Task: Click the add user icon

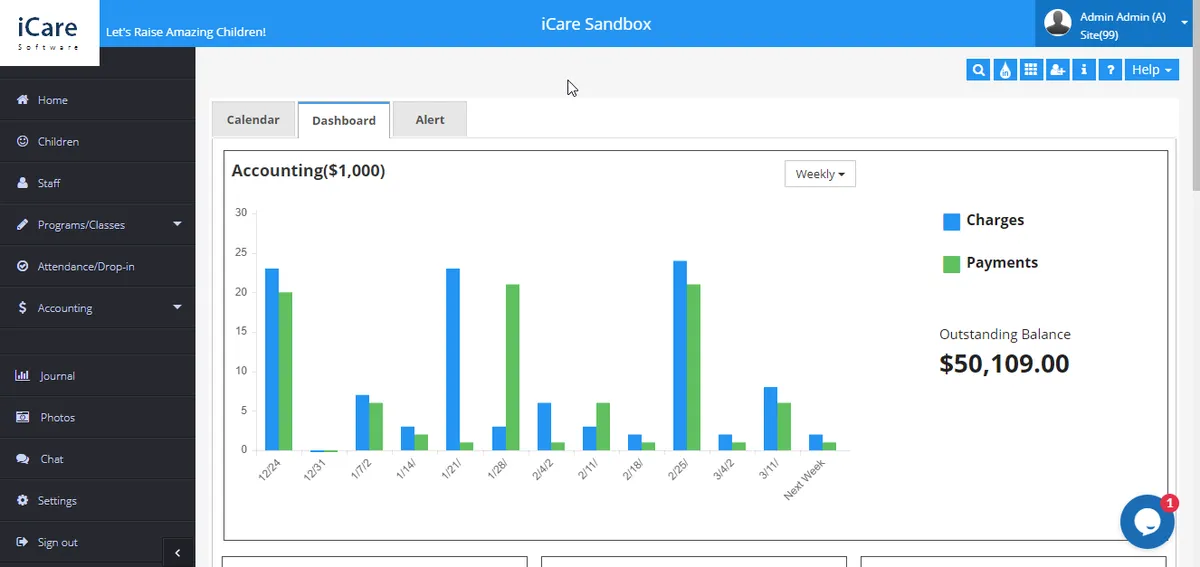Action: click(1058, 70)
